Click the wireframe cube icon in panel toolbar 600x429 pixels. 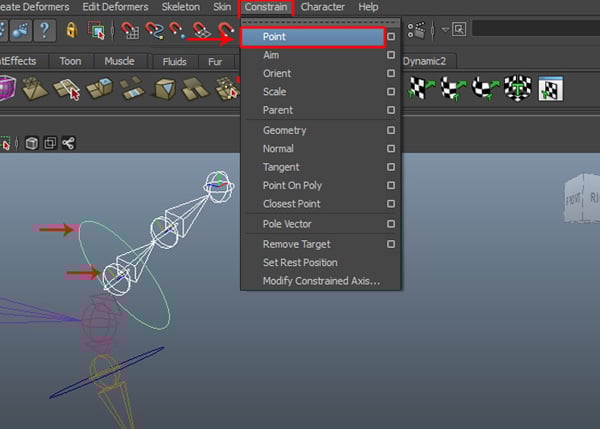click(32, 143)
